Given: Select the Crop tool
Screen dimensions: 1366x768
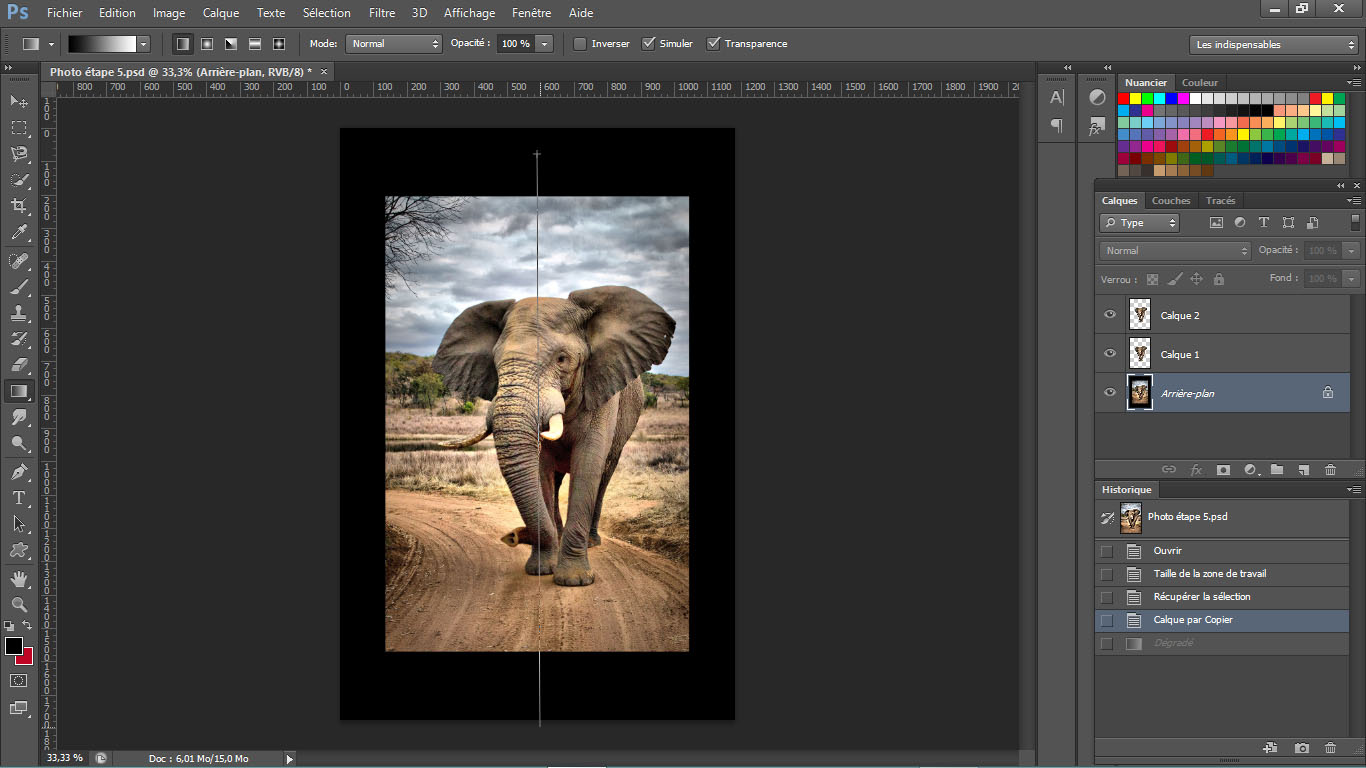Looking at the screenshot, I should 18,206.
